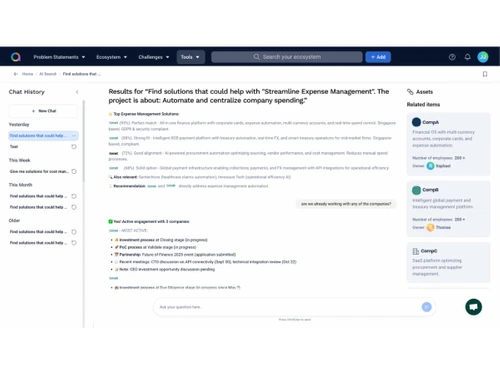Click the reload icon beside Test chat
The height and width of the screenshot is (375, 500).
pyautogui.click(x=74, y=147)
